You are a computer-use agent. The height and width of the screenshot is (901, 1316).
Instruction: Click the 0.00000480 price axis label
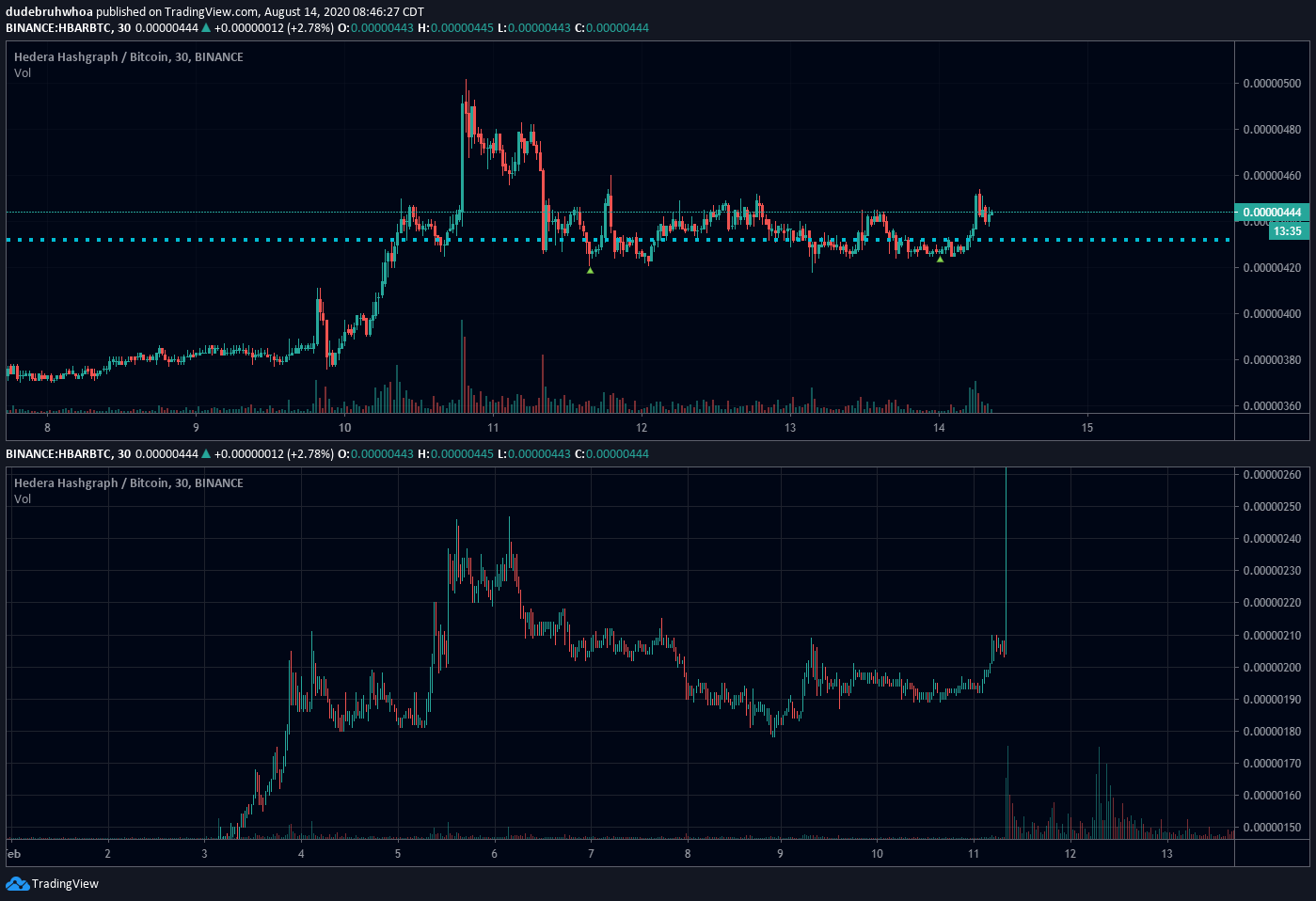1272,130
